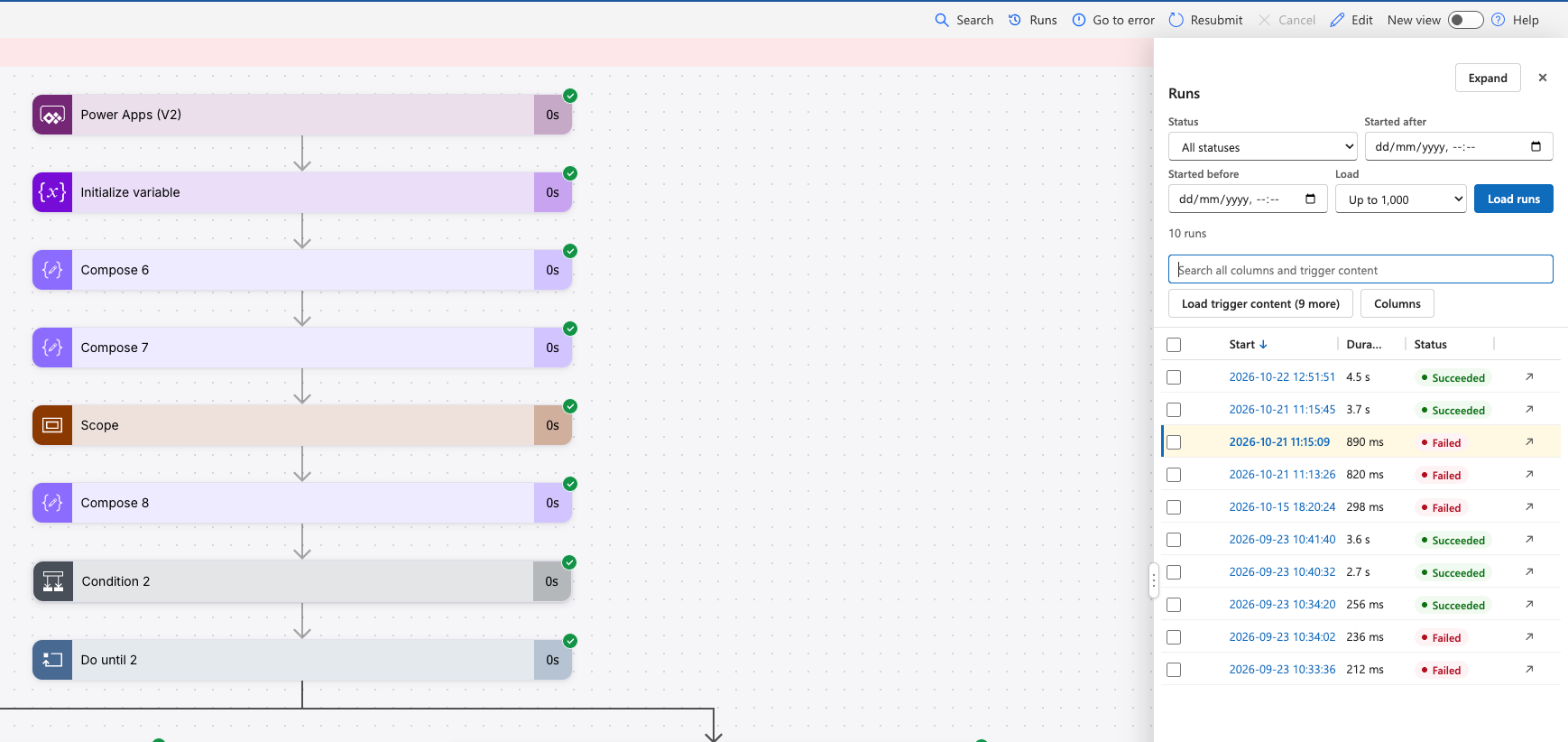Click the Search magnifier in top toolbar
Viewport: 1568px width, 742px height.
click(941, 20)
